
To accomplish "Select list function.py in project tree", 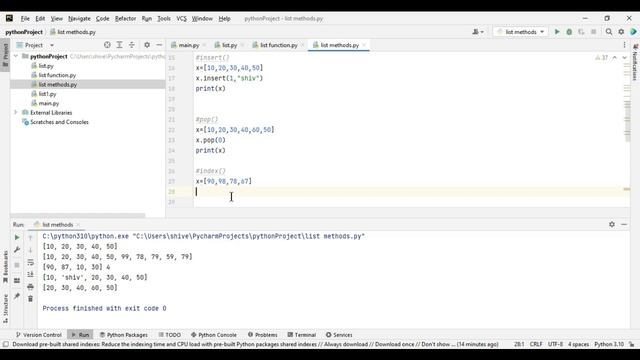I will click(x=57, y=75).
